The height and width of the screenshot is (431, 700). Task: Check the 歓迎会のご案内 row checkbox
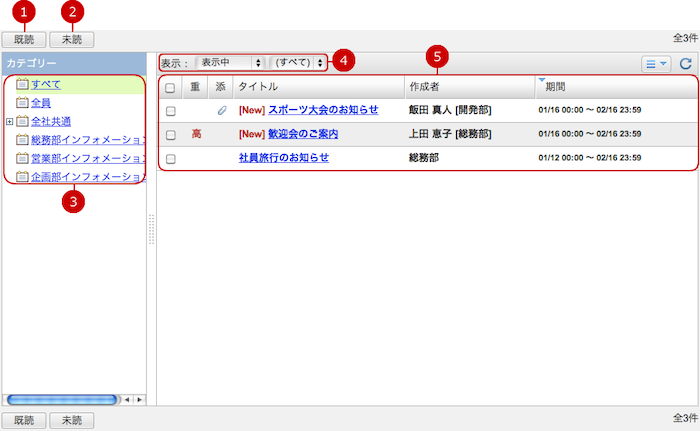point(171,134)
